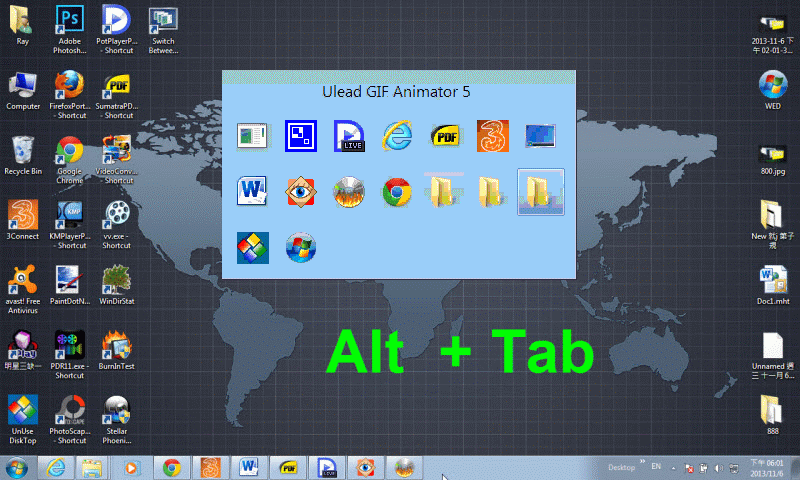Select the Word window in Alt+Tab switcher

pos(252,191)
